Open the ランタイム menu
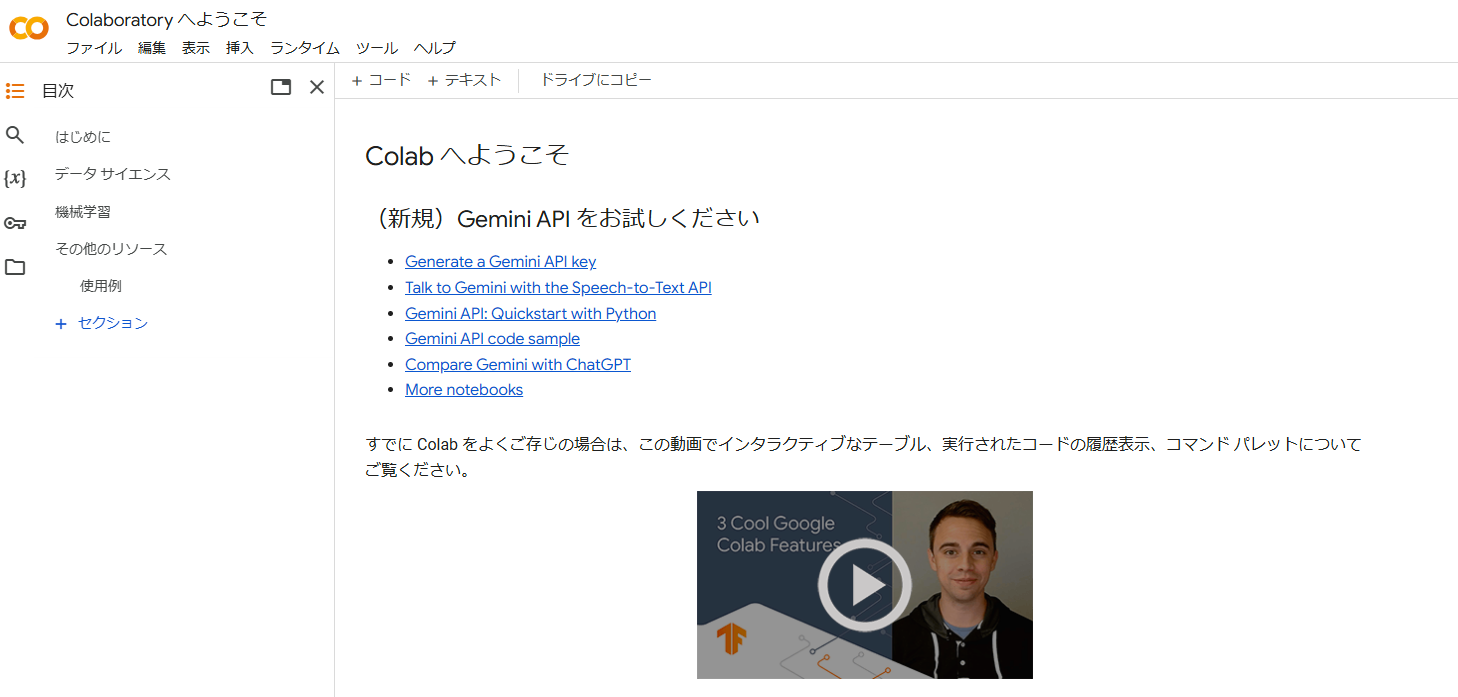1458x697 pixels. click(x=303, y=47)
